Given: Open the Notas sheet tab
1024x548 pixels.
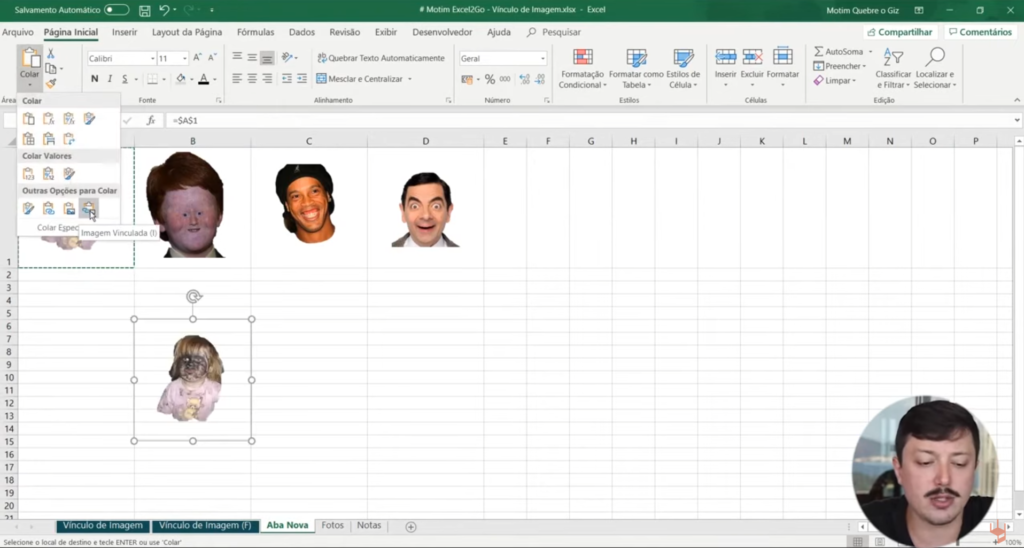Looking at the screenshot, I should 369,525.
